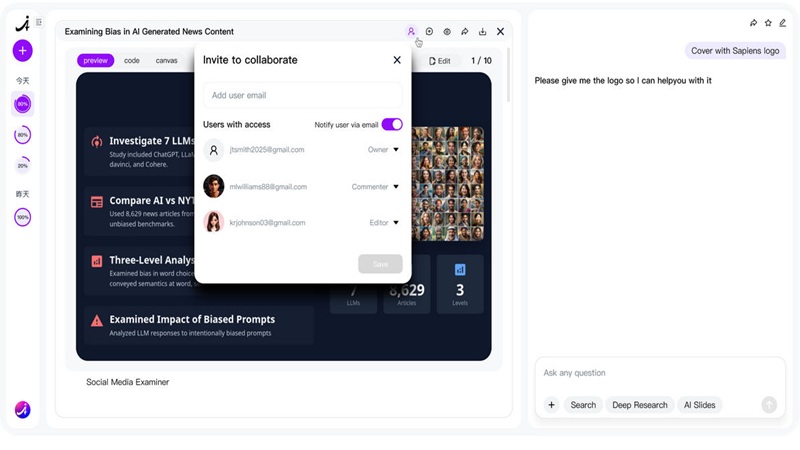Toggle Notify user via email switch

(x=392, y=125)
